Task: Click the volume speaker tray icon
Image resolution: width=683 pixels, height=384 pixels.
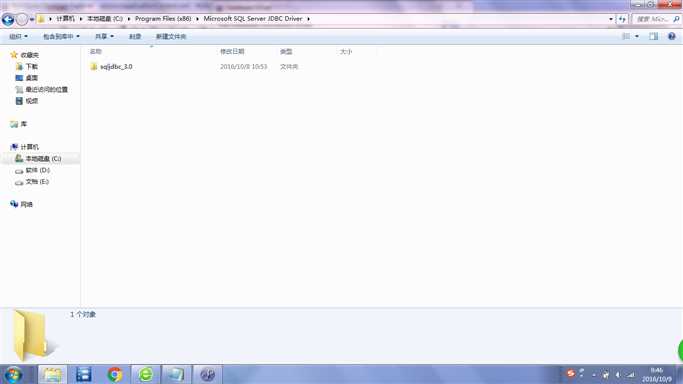Action: click(x=618, y=374)
